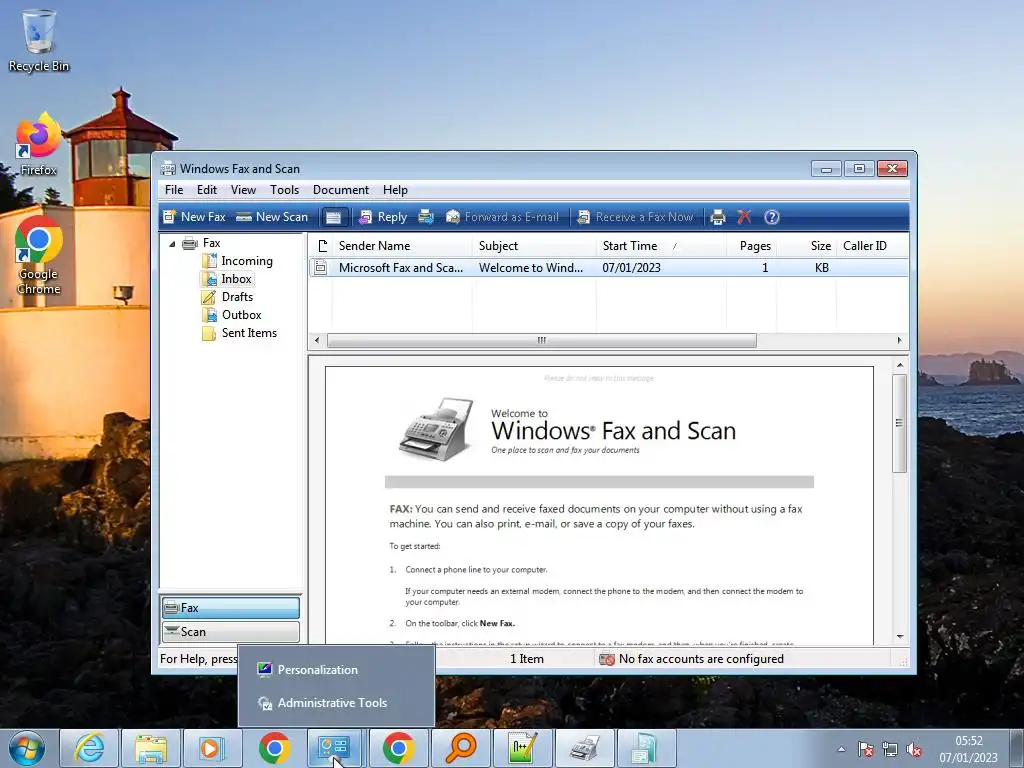Click the Sent Items folder icon

[x=209, y=333]
